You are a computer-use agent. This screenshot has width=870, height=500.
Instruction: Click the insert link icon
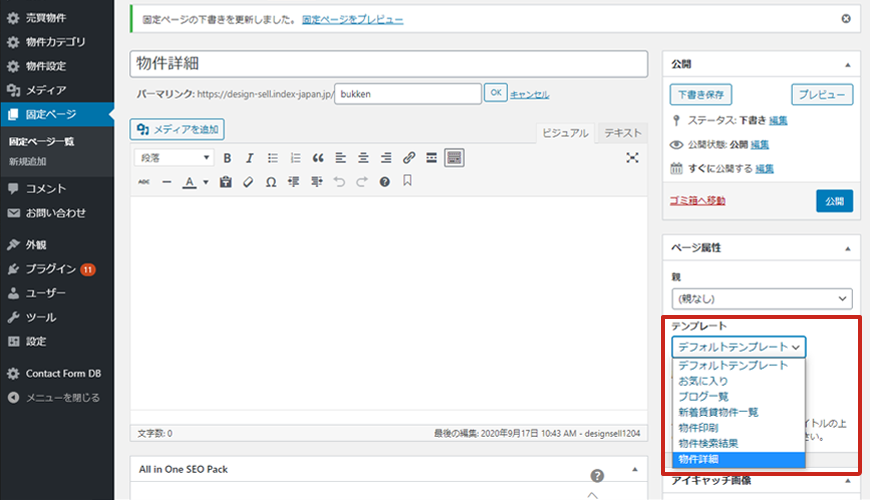[409, 158]
